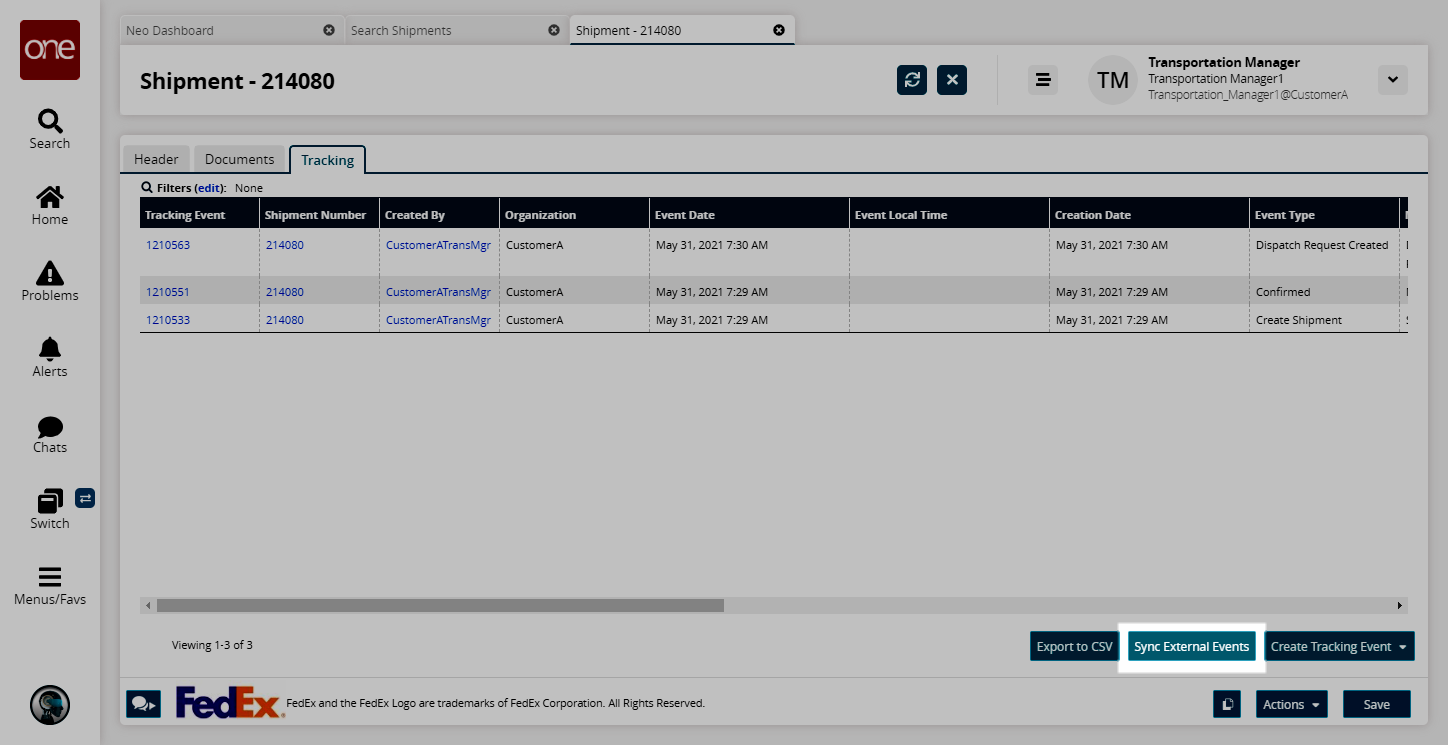The height and width of the screenshot is (745, 1448).
Task: Click the Viewing 1-3 of 3 text
Action: tap(212, 645)
